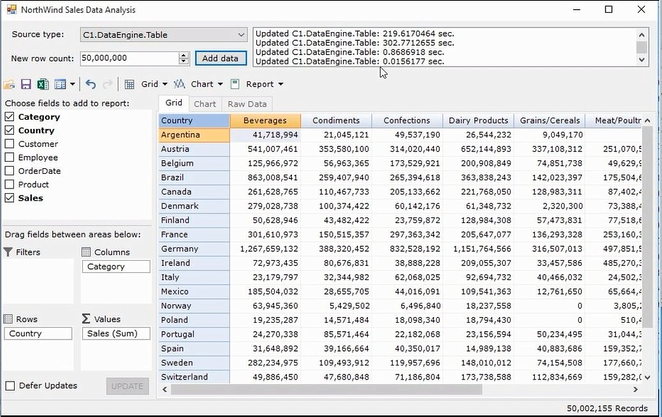Click the Beverages column header

[265, 120]
